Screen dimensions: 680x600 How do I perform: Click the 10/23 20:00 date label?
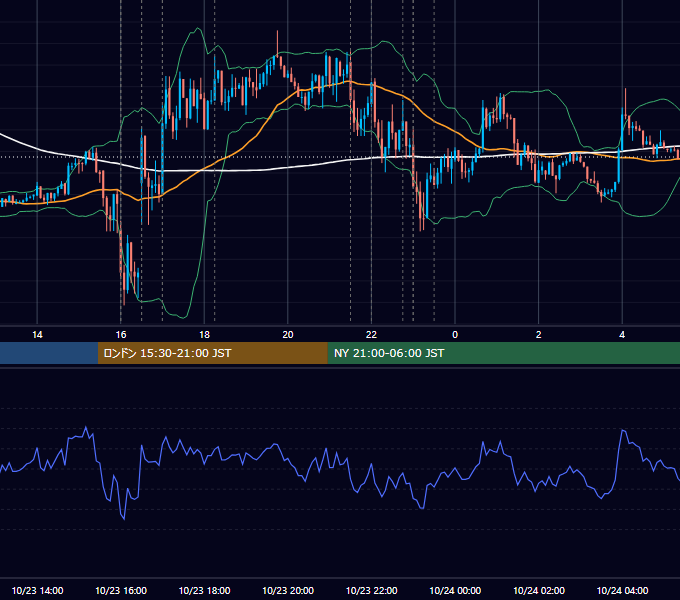288,590
